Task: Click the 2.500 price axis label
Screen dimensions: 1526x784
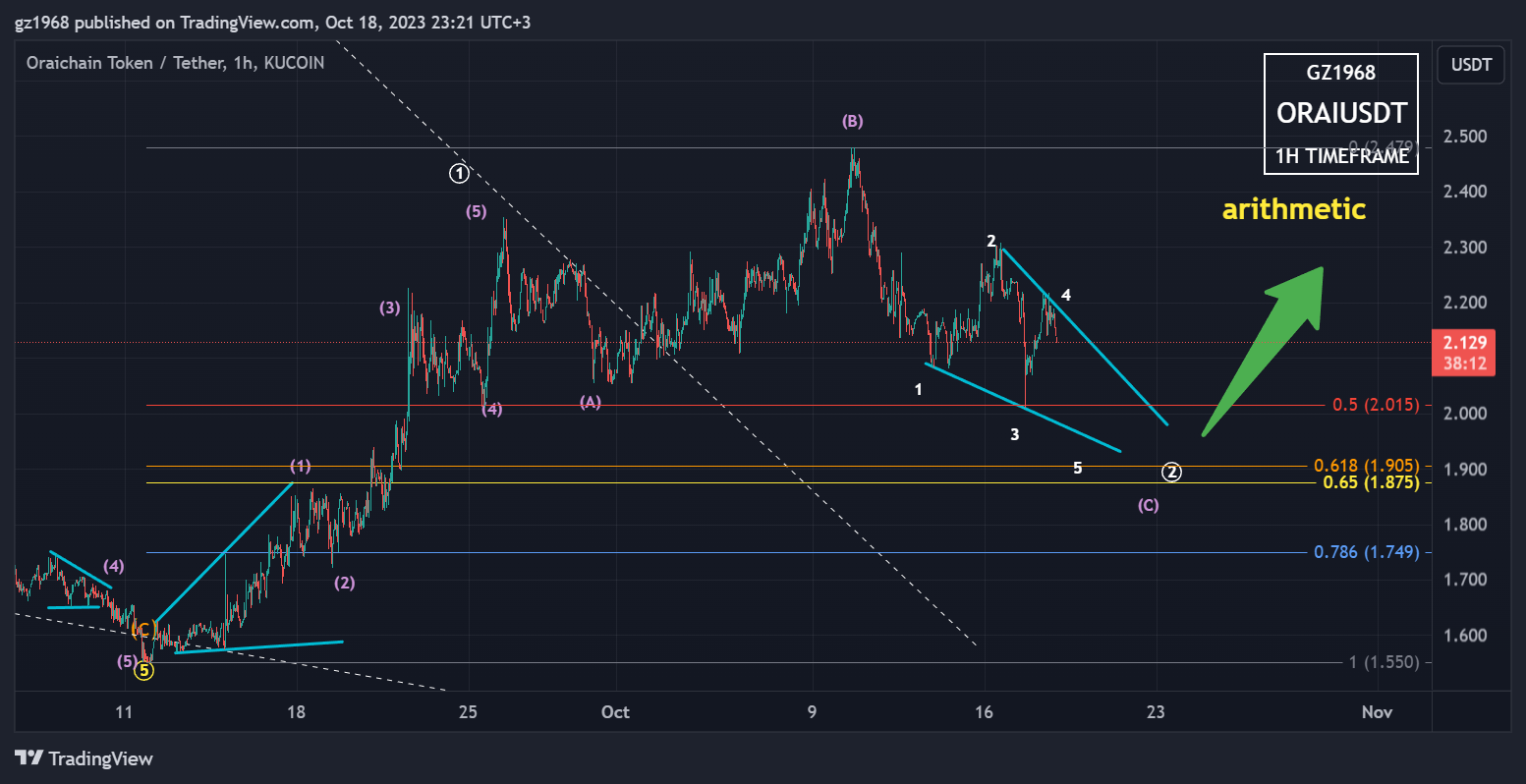Action: pyautogui.click(x=1465, y=136)
